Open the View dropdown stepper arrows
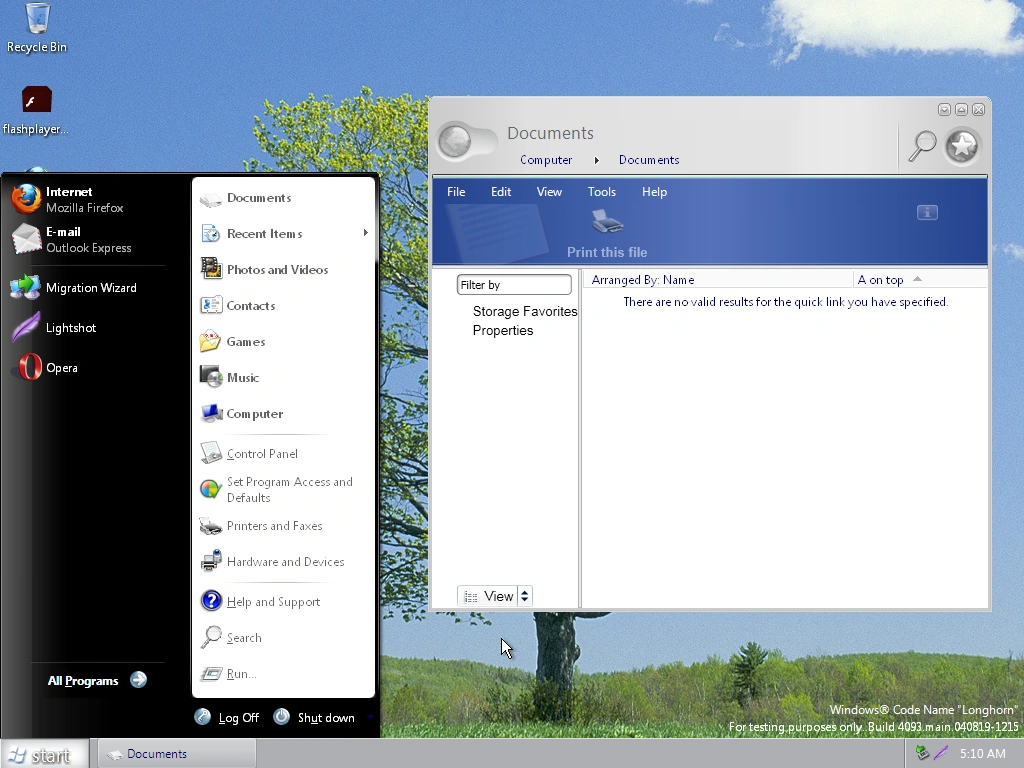The height and width of the screenshot is (768, 1024). (525, 596)
